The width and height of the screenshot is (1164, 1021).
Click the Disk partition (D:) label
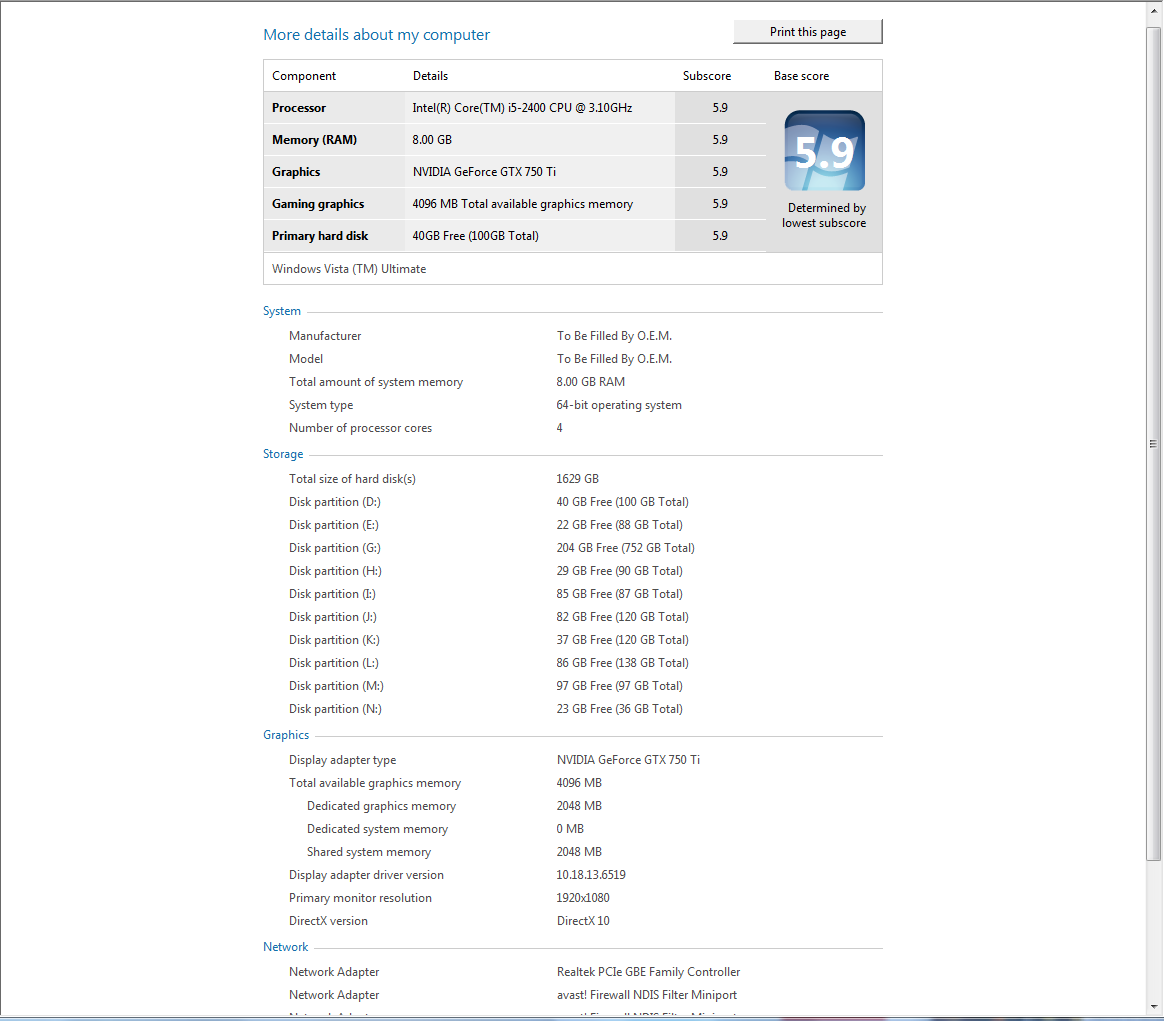point(335,502)
